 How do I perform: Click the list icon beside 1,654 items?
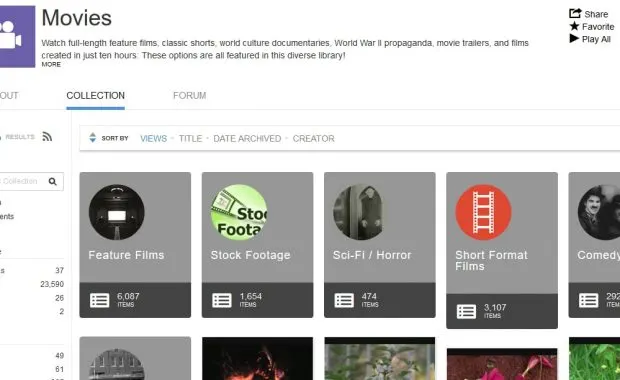click(x=222, y=300)
